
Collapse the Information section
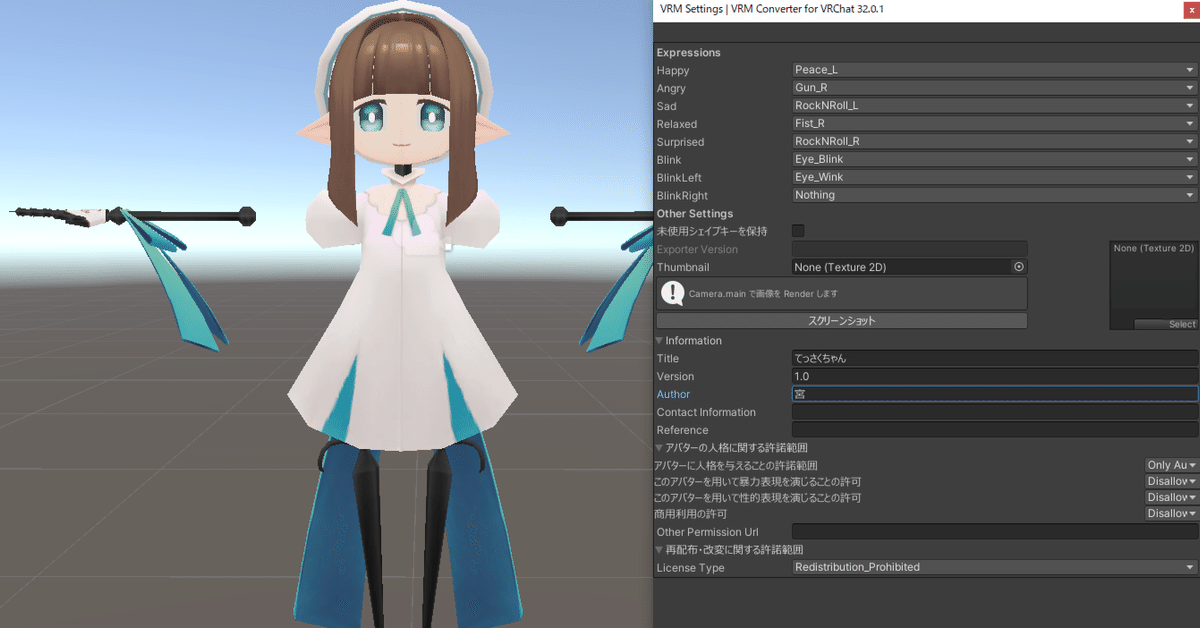point(660,340)
